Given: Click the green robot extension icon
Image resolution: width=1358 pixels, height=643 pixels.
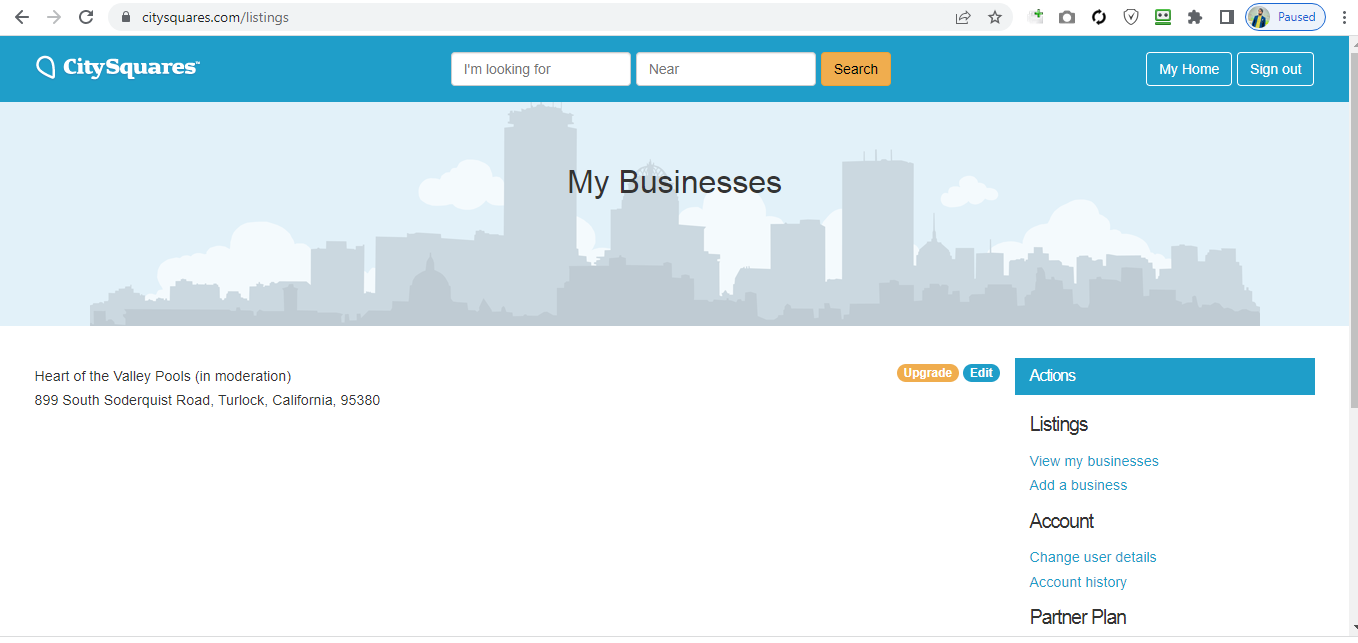Looking at the screenshot, I should coord(1163,17).
